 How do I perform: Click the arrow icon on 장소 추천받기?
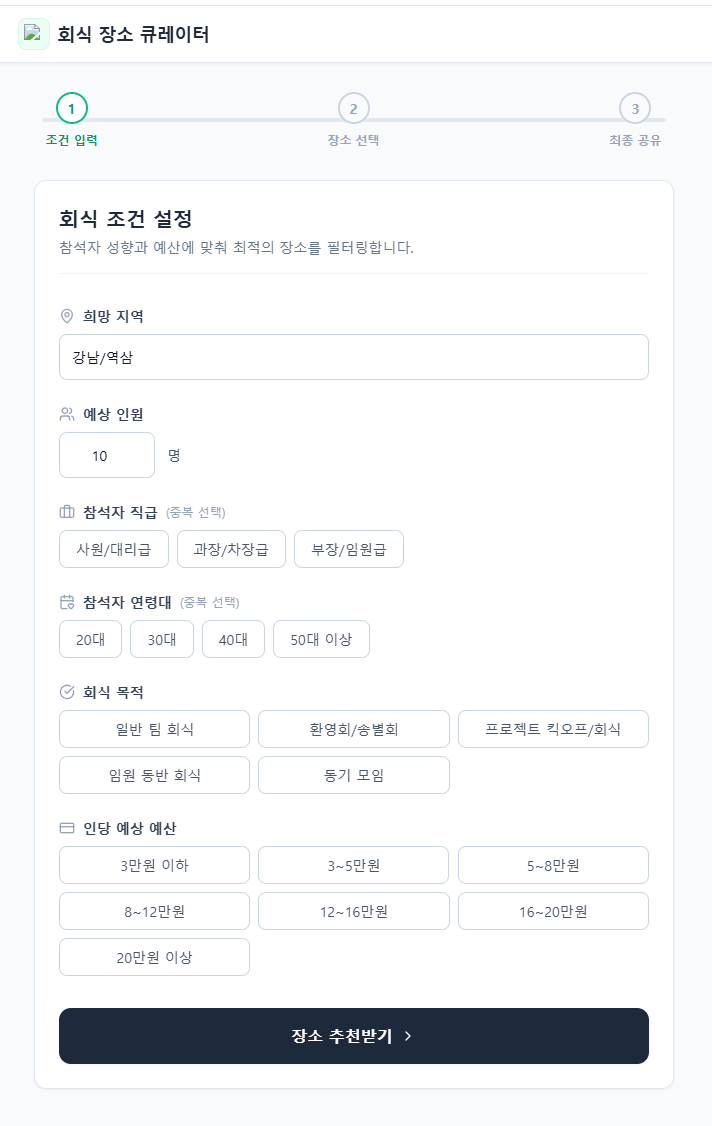408,1036
